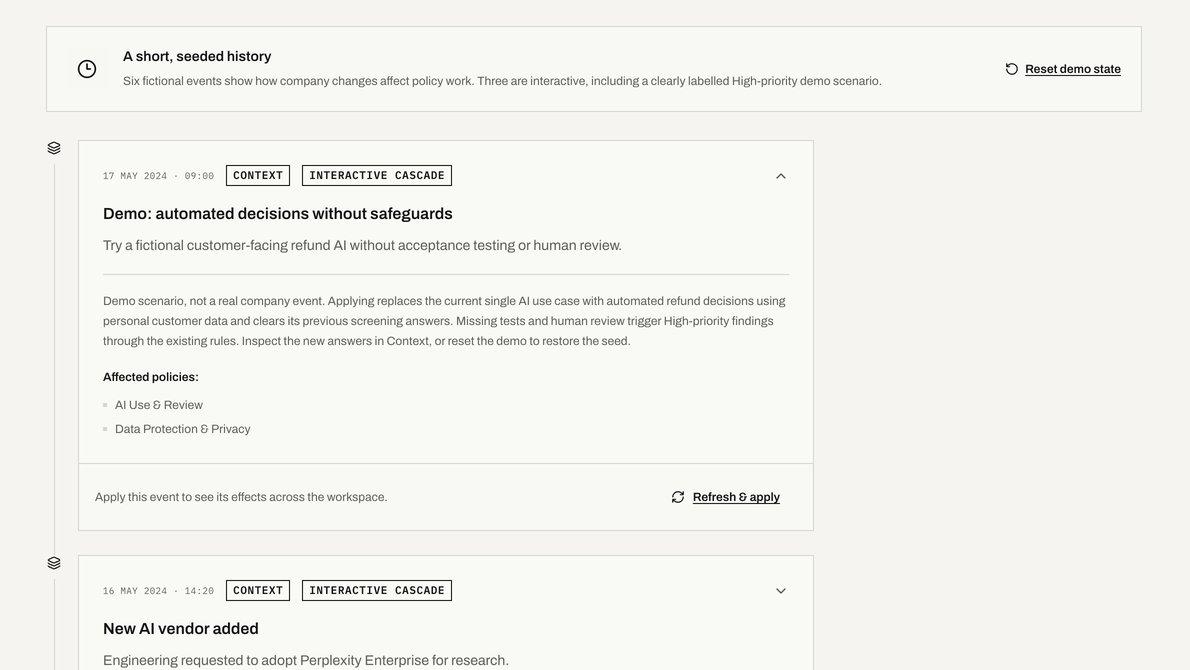Collapse the automated decisions demo event card
1190x670 pixels.
pos(781,176)
